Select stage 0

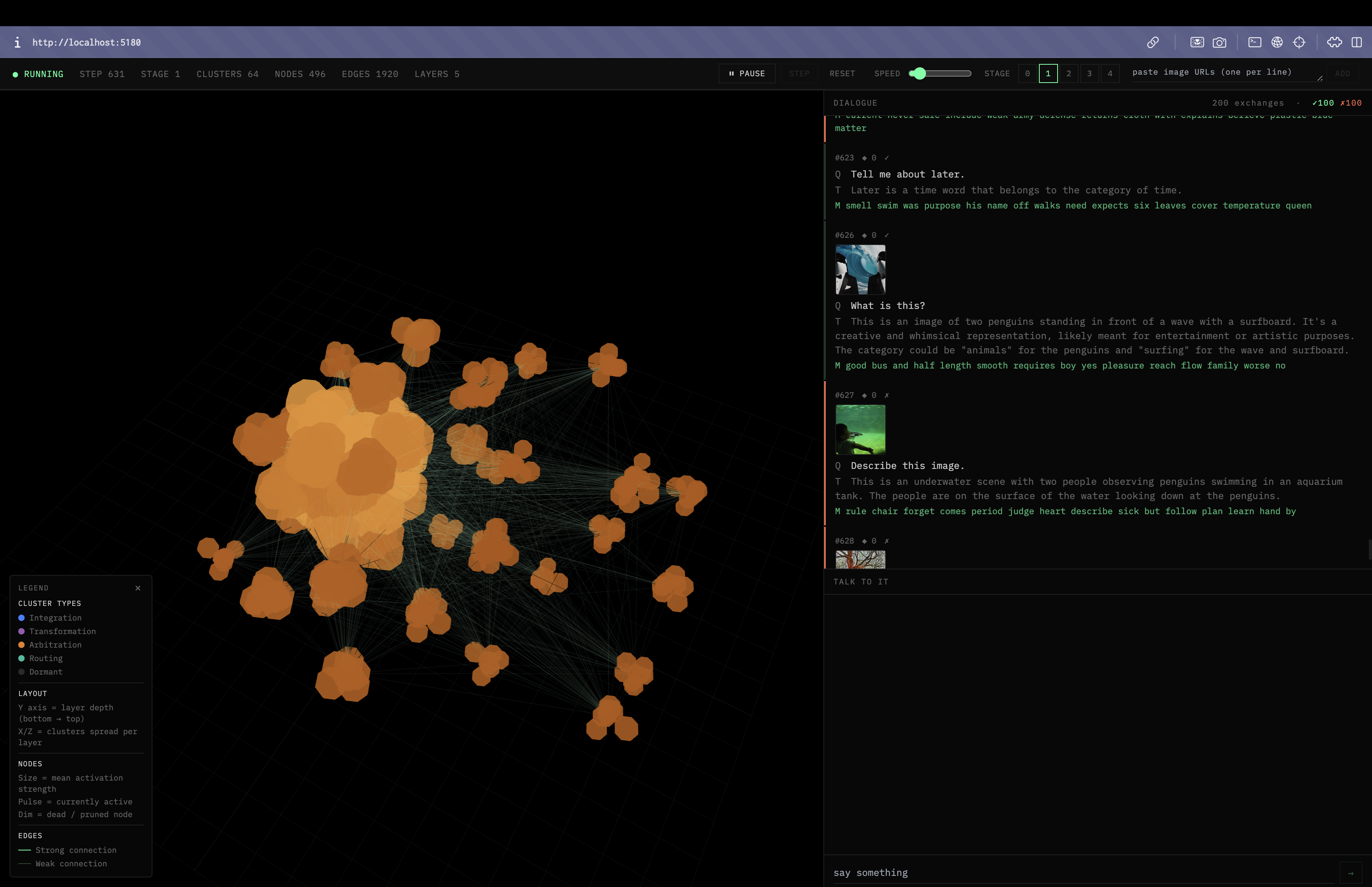pos(1027,73)
